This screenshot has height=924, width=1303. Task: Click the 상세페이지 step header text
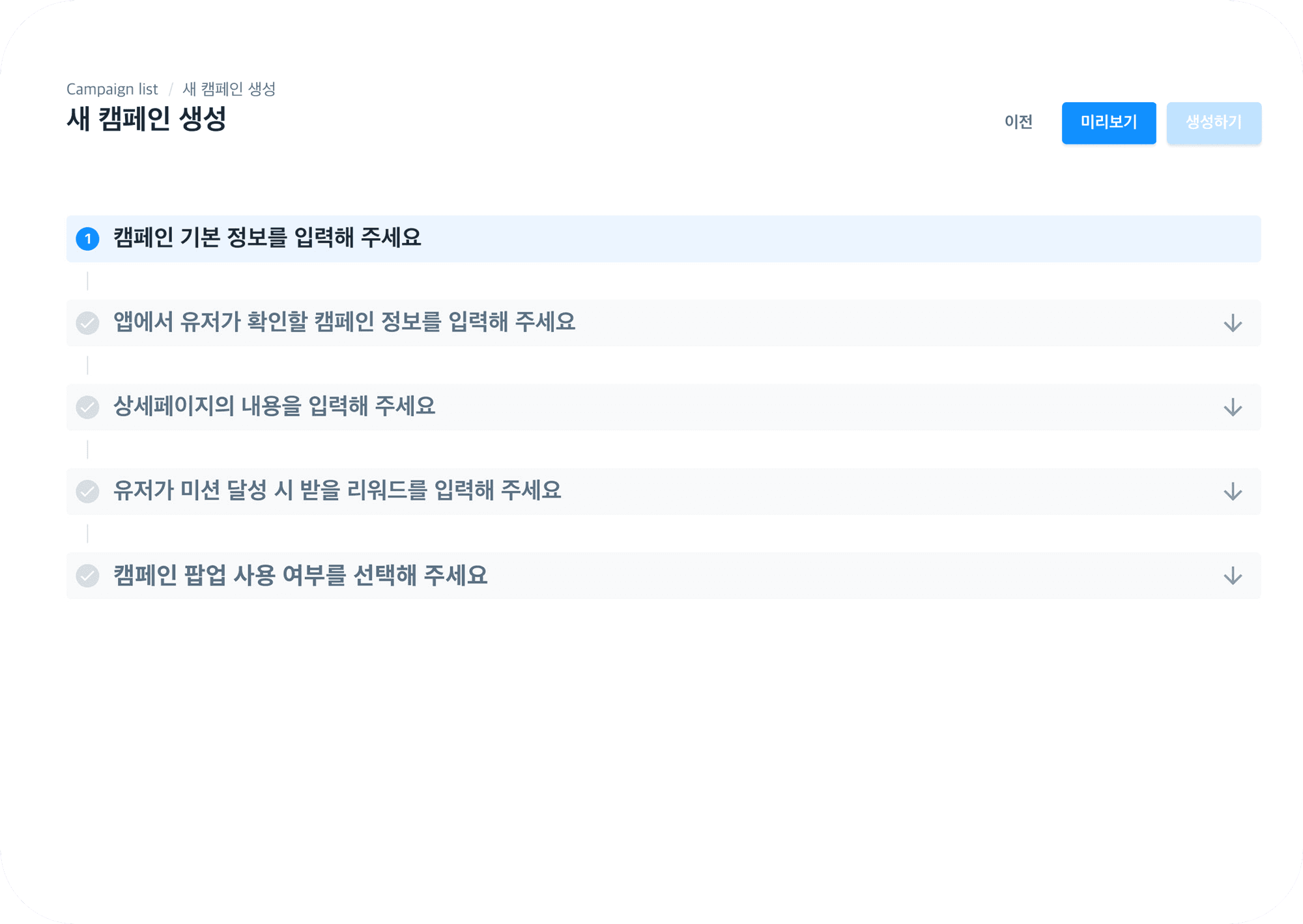(274, 407)
